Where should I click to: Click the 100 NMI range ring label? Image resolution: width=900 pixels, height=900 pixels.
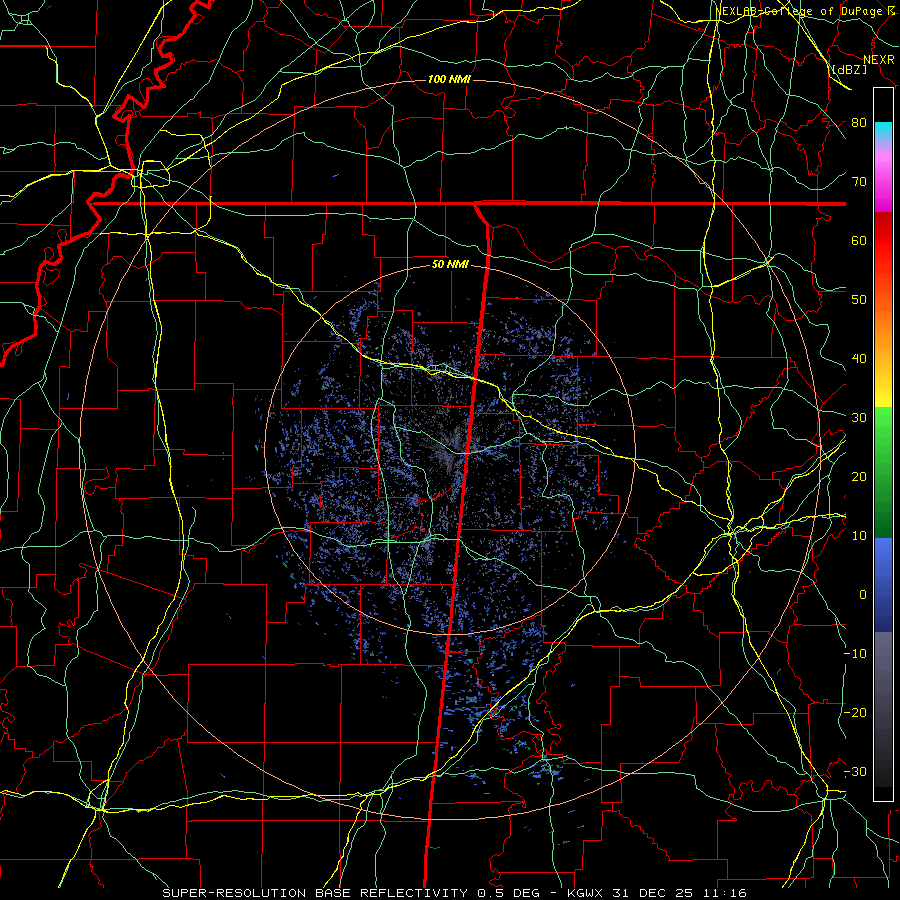coord(449,79)
